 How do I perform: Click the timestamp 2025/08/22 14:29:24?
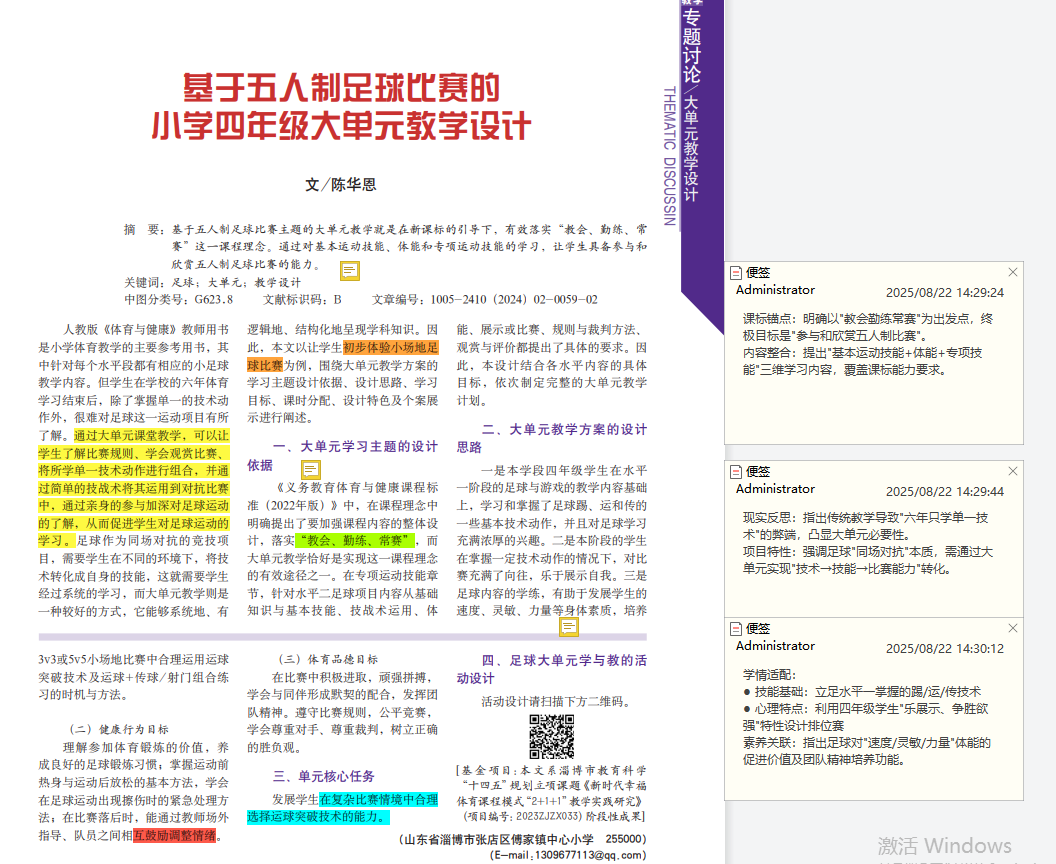[x=945, y=293]
